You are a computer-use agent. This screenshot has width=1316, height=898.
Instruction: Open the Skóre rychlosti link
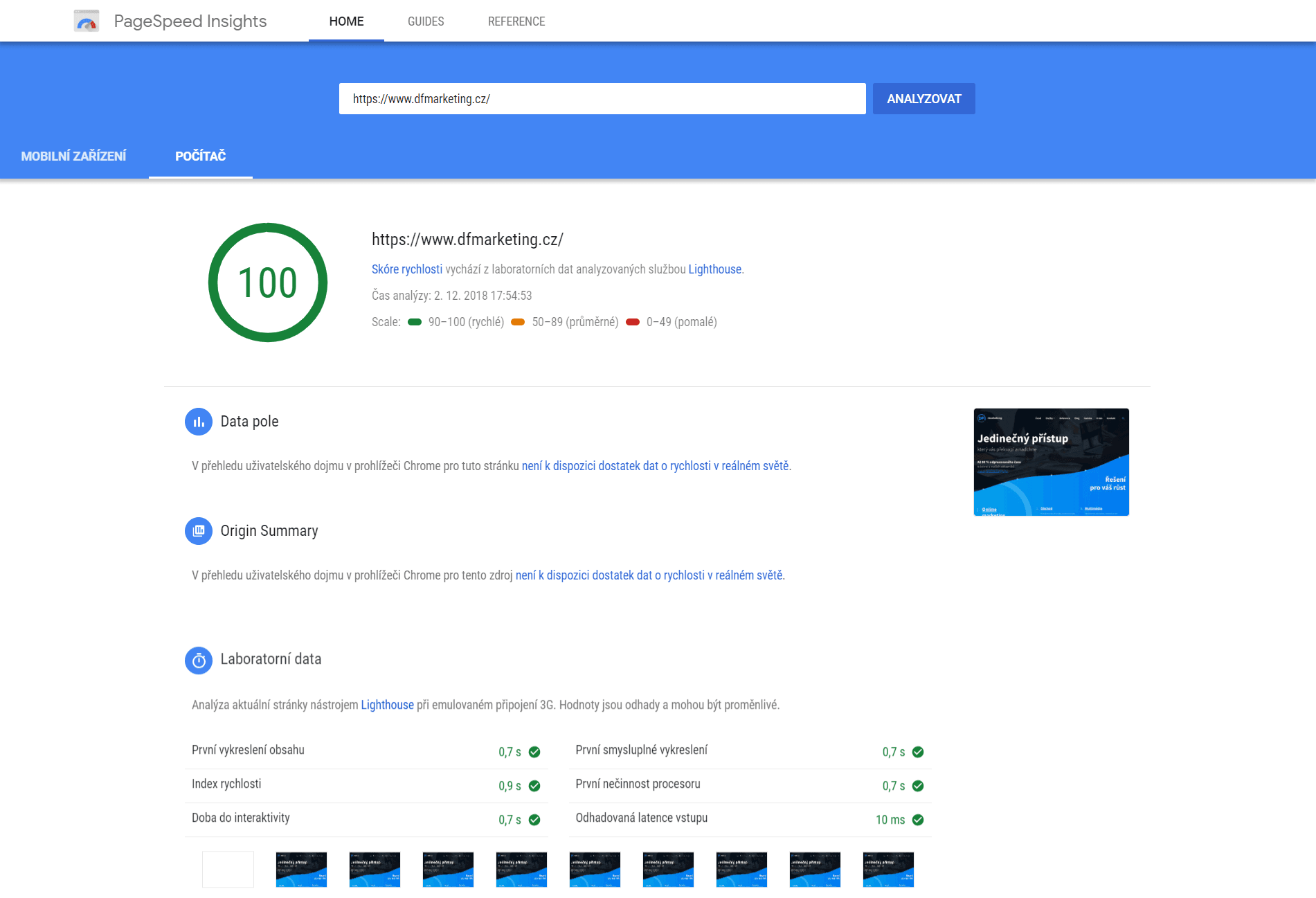[x=406, y=269]
